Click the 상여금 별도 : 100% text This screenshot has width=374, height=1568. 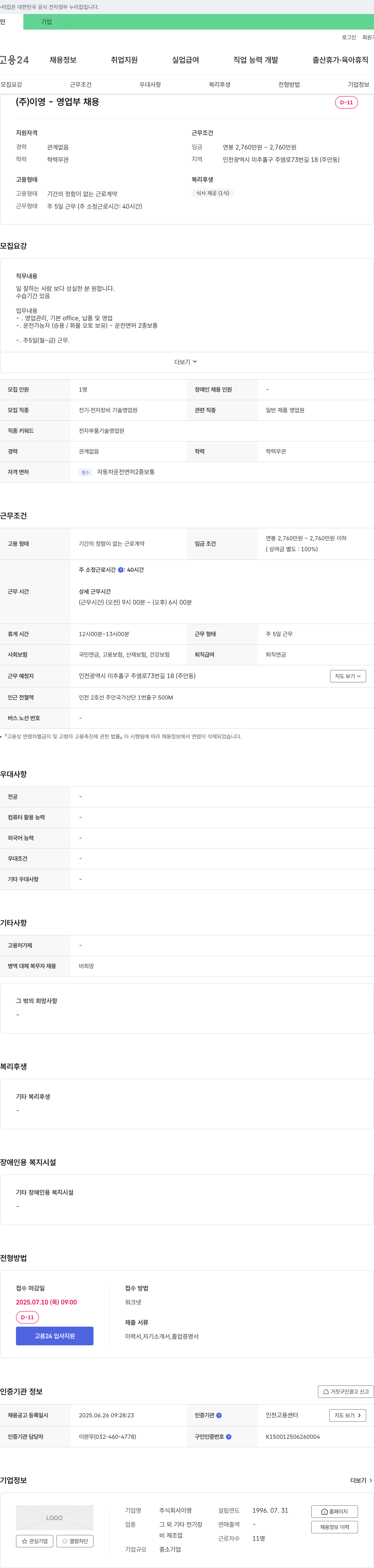pos(292,549)
